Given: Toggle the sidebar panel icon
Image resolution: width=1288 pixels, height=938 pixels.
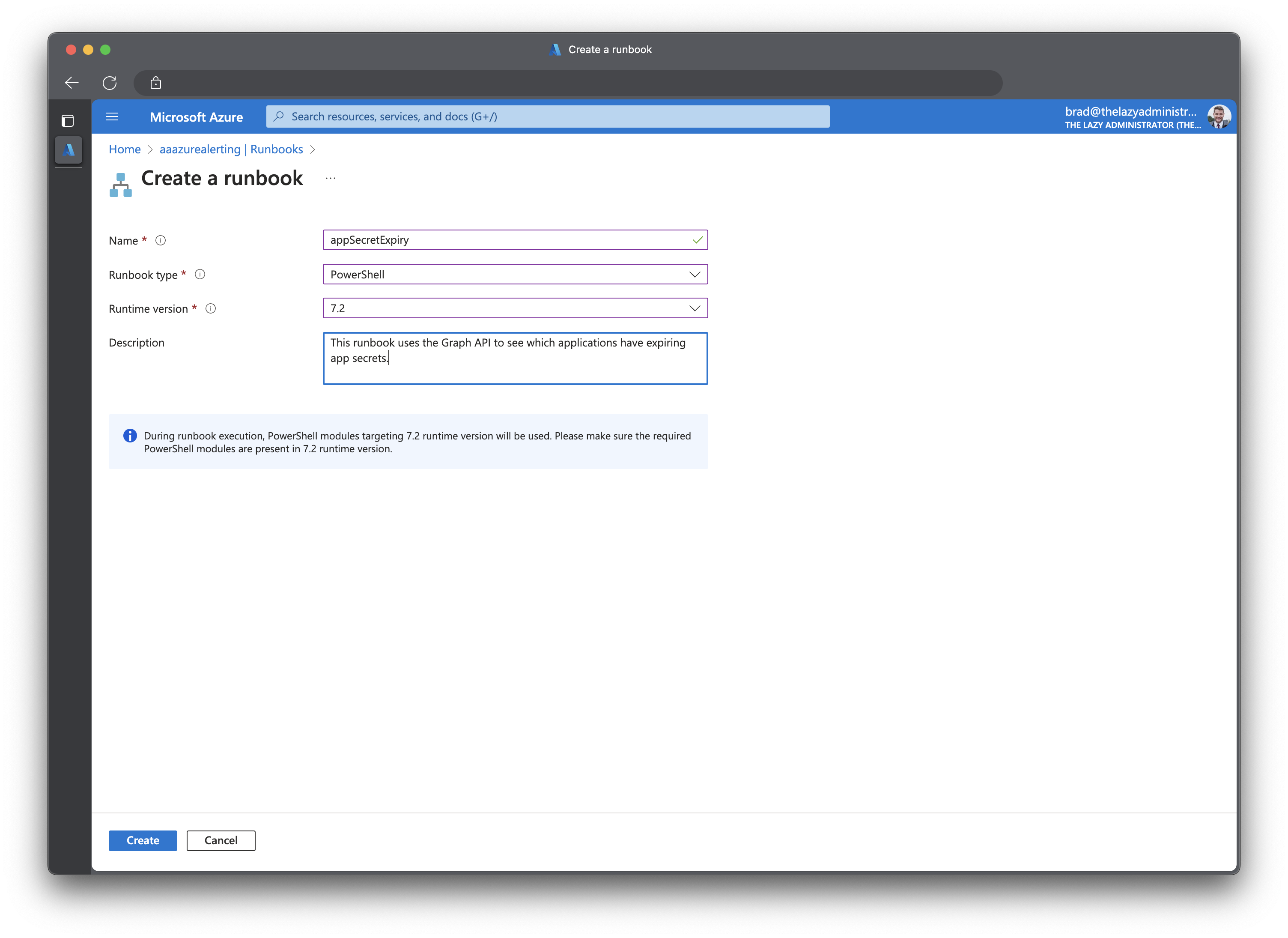Looking at the screenshot, I should [x=68, y=120].
